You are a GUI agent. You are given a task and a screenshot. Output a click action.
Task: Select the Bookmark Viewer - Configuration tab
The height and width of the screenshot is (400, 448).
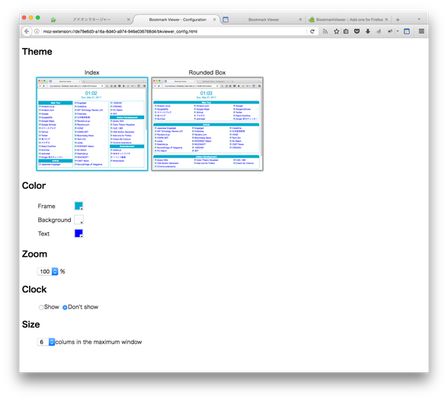point(177,20)
